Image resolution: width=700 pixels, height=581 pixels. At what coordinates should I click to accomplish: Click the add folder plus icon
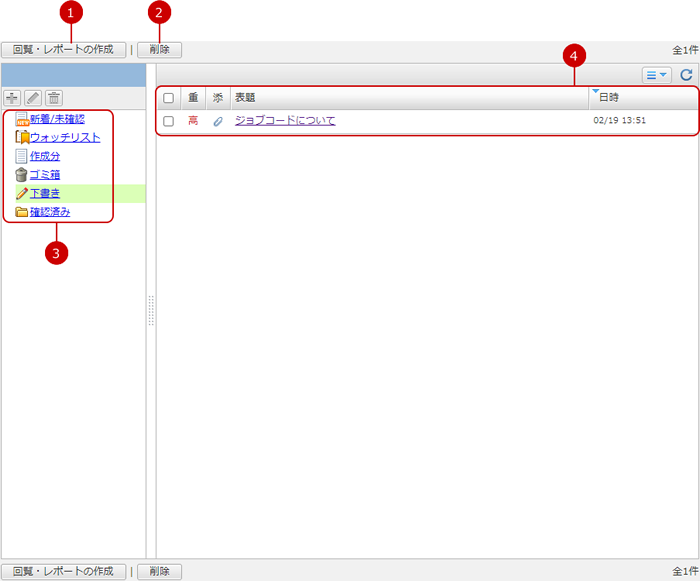pyautogui.click(x=13, y=97)
